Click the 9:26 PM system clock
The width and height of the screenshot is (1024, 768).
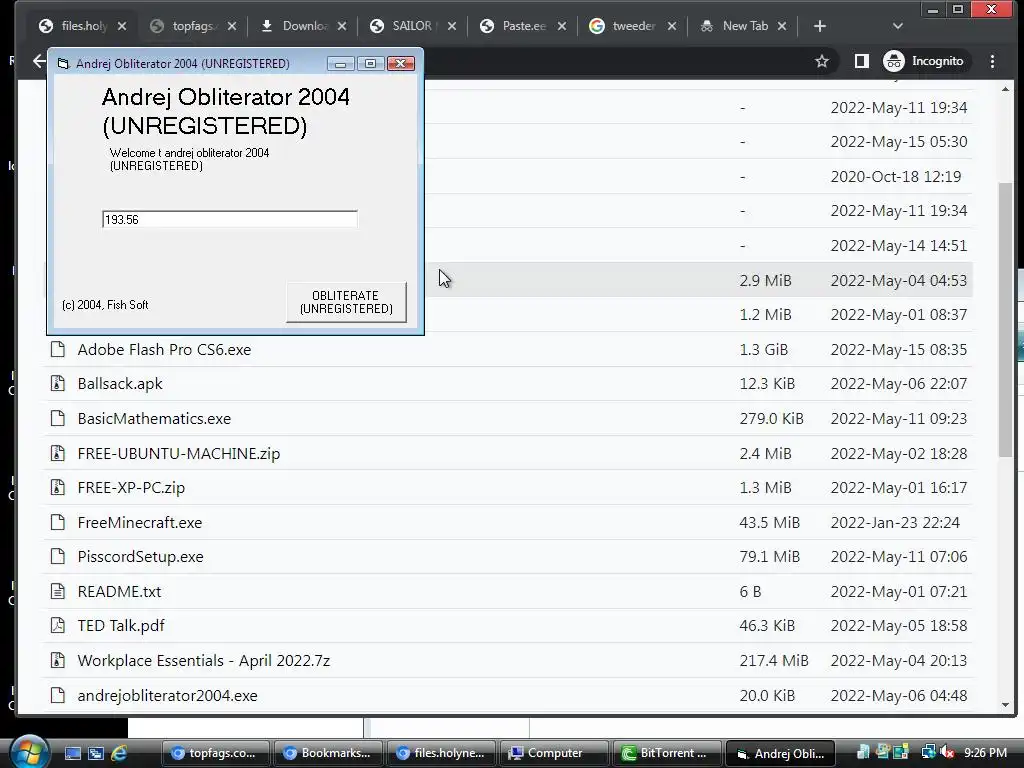pos(985,753)
